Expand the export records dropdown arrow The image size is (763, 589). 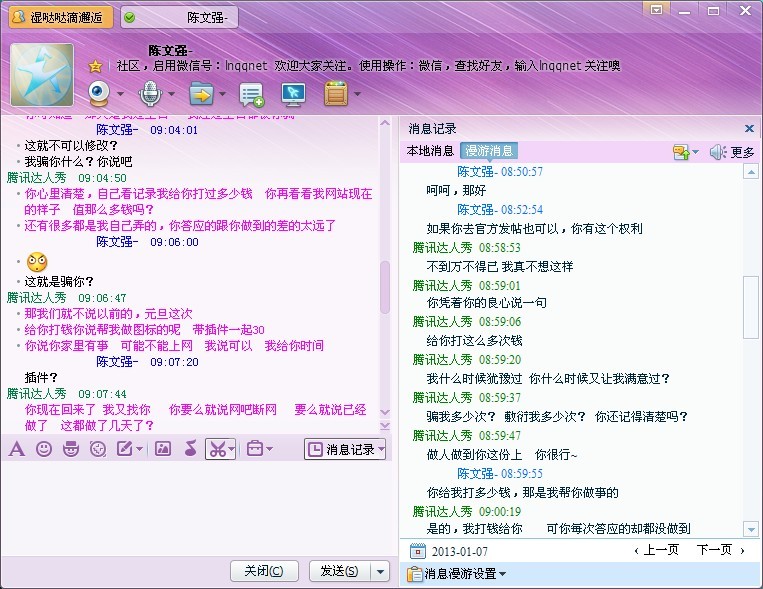click(696, 152)
